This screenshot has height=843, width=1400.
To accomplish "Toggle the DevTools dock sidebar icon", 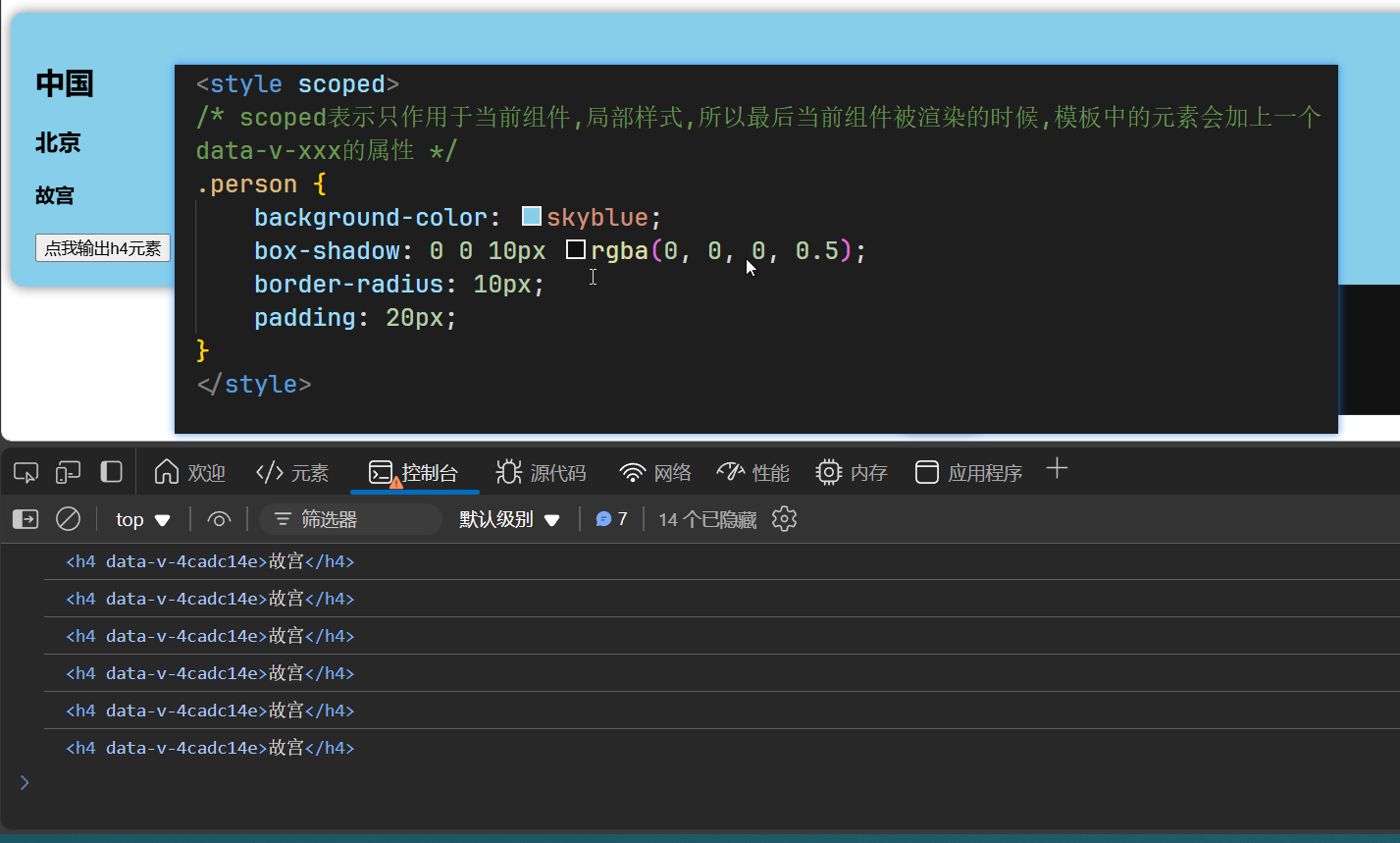I will point(112,472).
